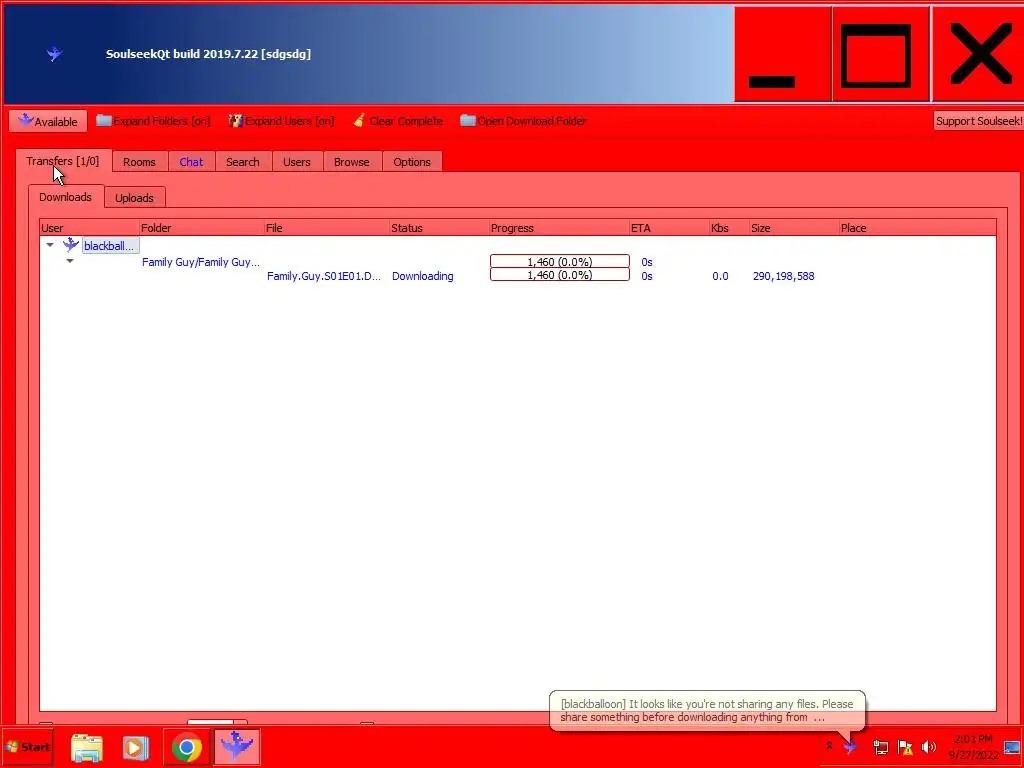Sort by the Folder column header

click(x=202, y=228)
